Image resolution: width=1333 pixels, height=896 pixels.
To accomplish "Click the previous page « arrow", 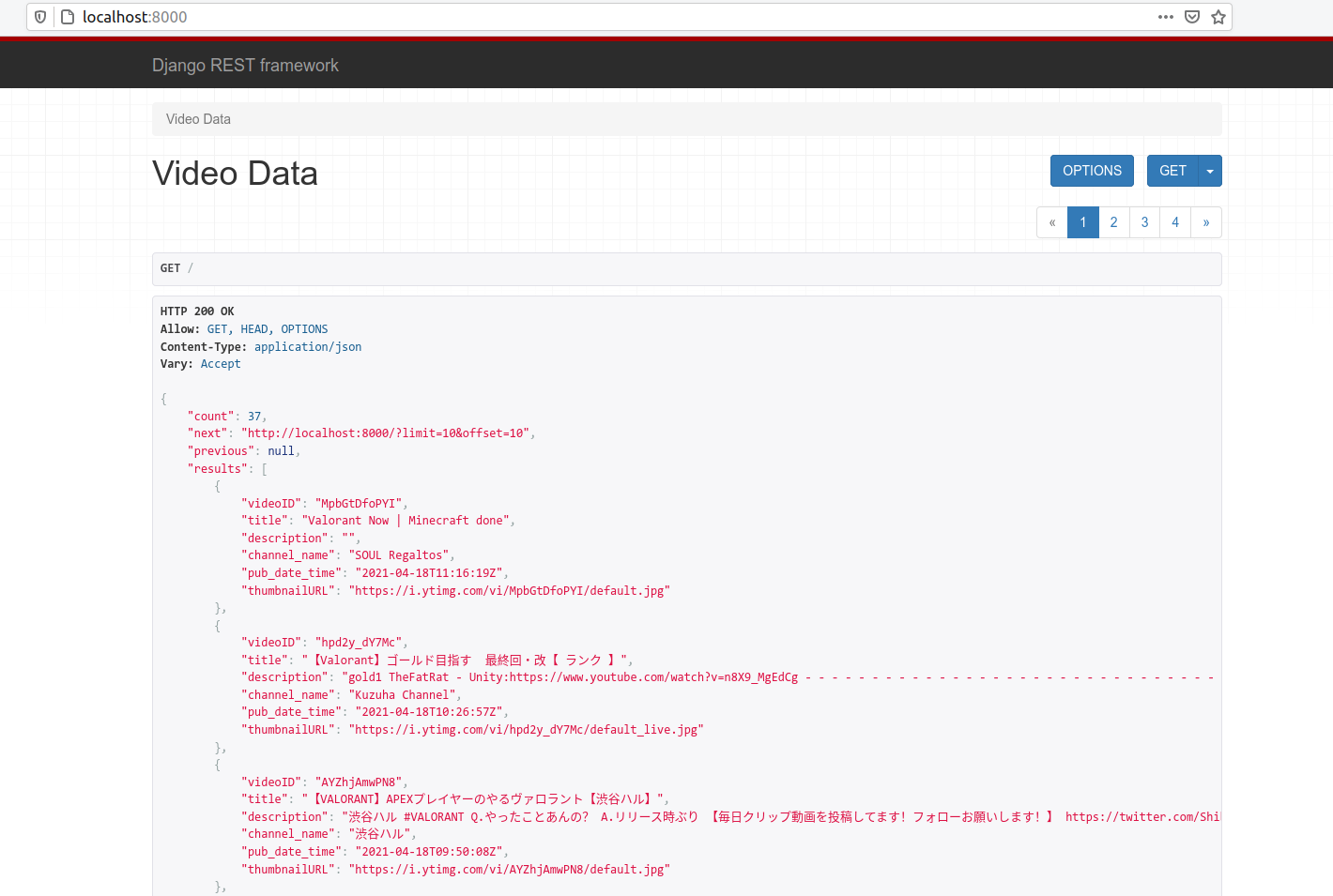I will coord(1052,222).
